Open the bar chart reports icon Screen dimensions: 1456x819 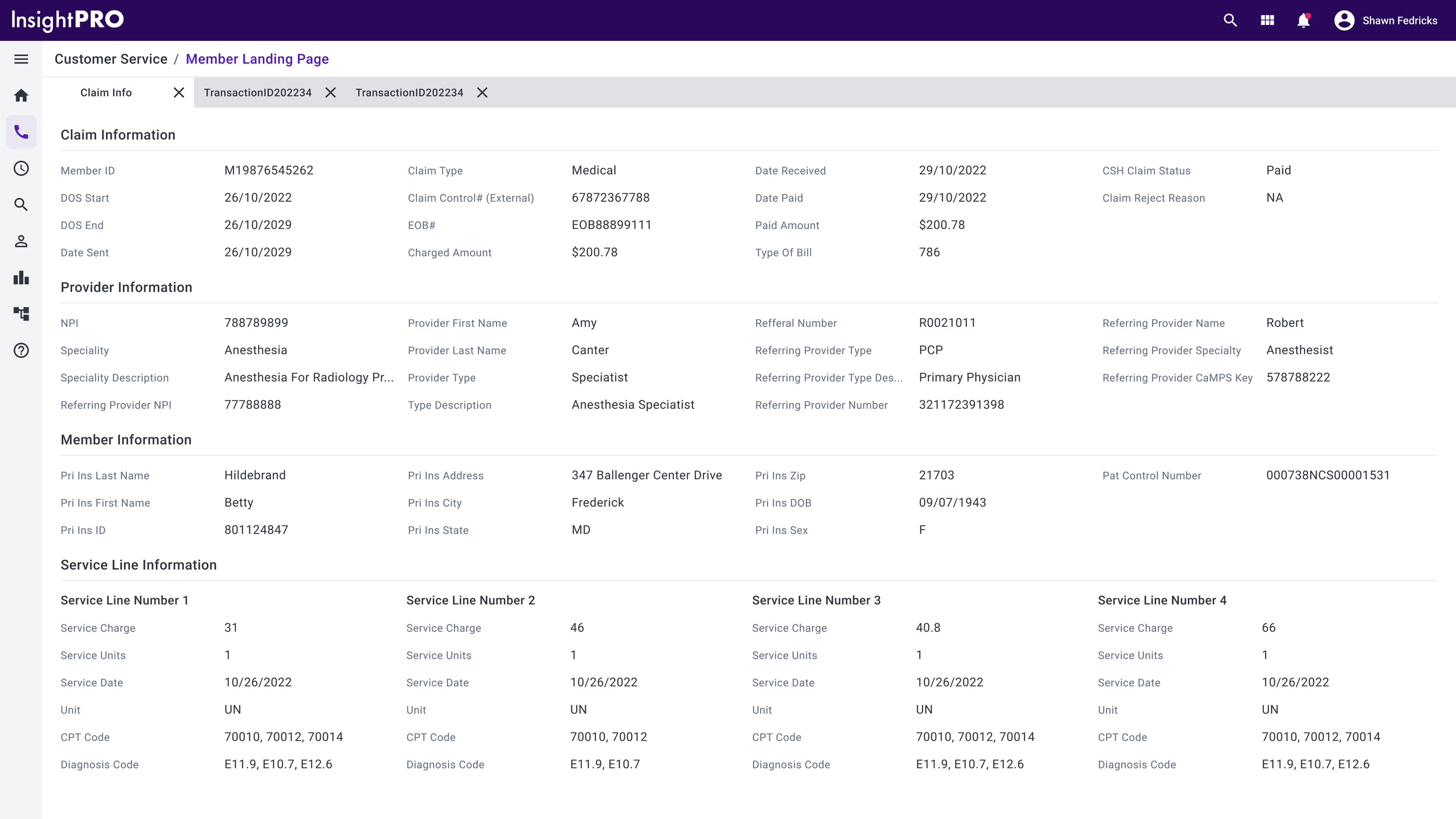[x=21, y=277]
